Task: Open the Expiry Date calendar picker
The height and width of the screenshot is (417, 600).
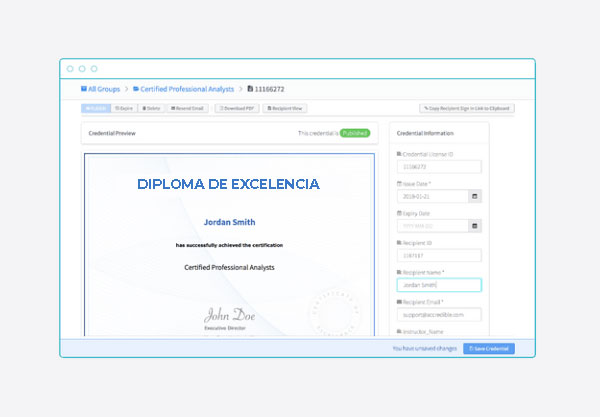Action: point(475,226)
